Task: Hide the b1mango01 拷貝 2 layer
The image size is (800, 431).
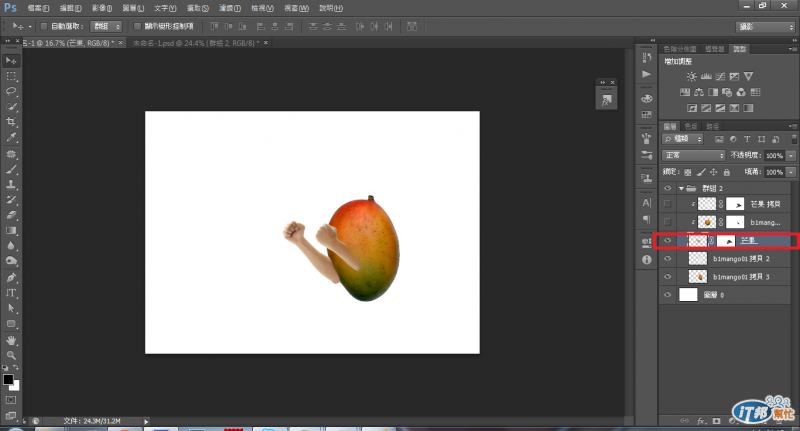Action: tap(667, 259)
